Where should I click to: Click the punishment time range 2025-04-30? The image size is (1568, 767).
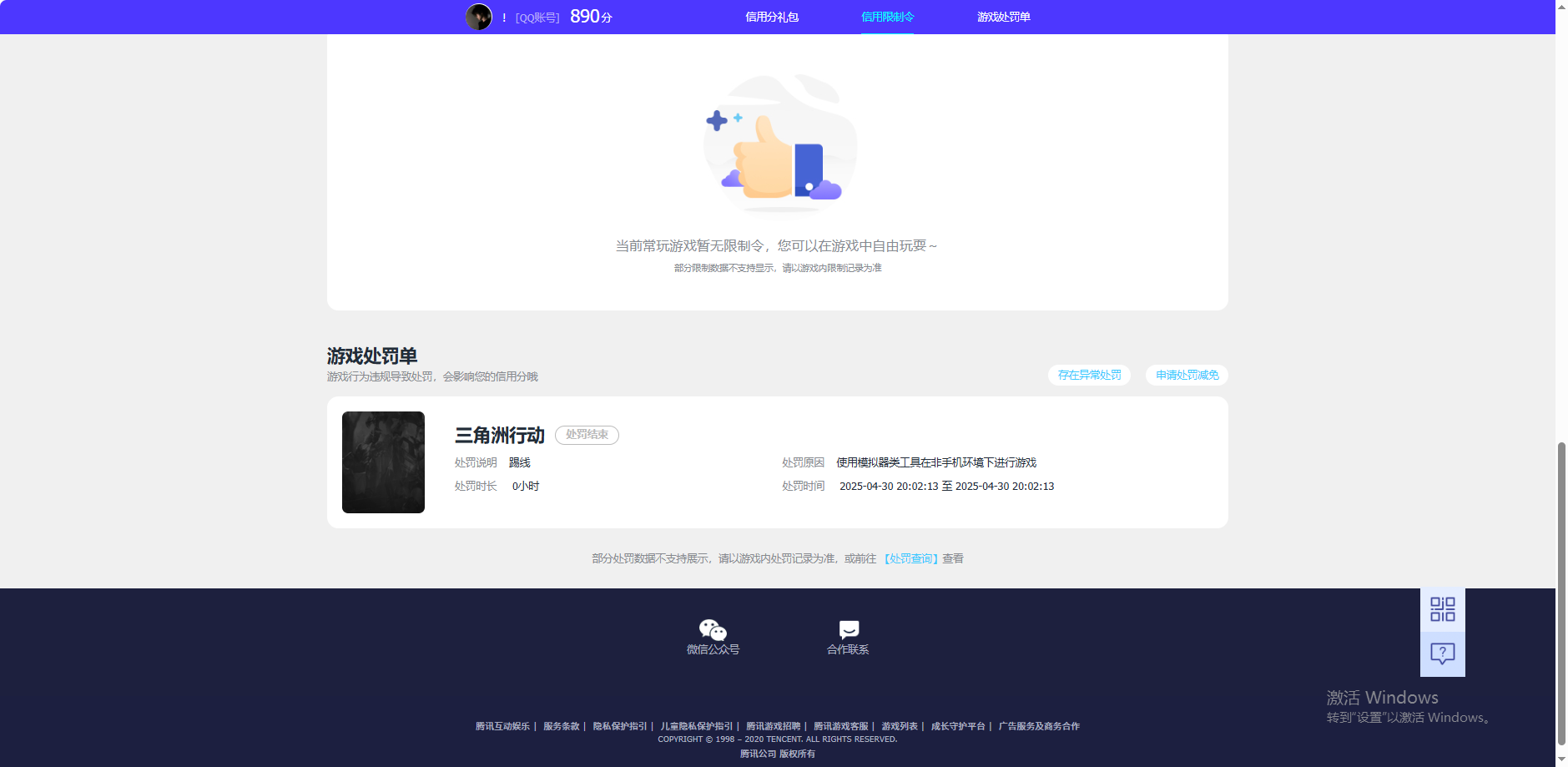[946, 486]
